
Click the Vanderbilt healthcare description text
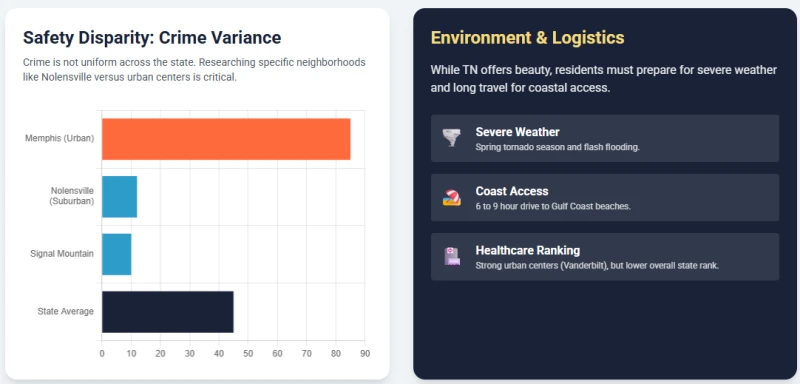[597, 266]
